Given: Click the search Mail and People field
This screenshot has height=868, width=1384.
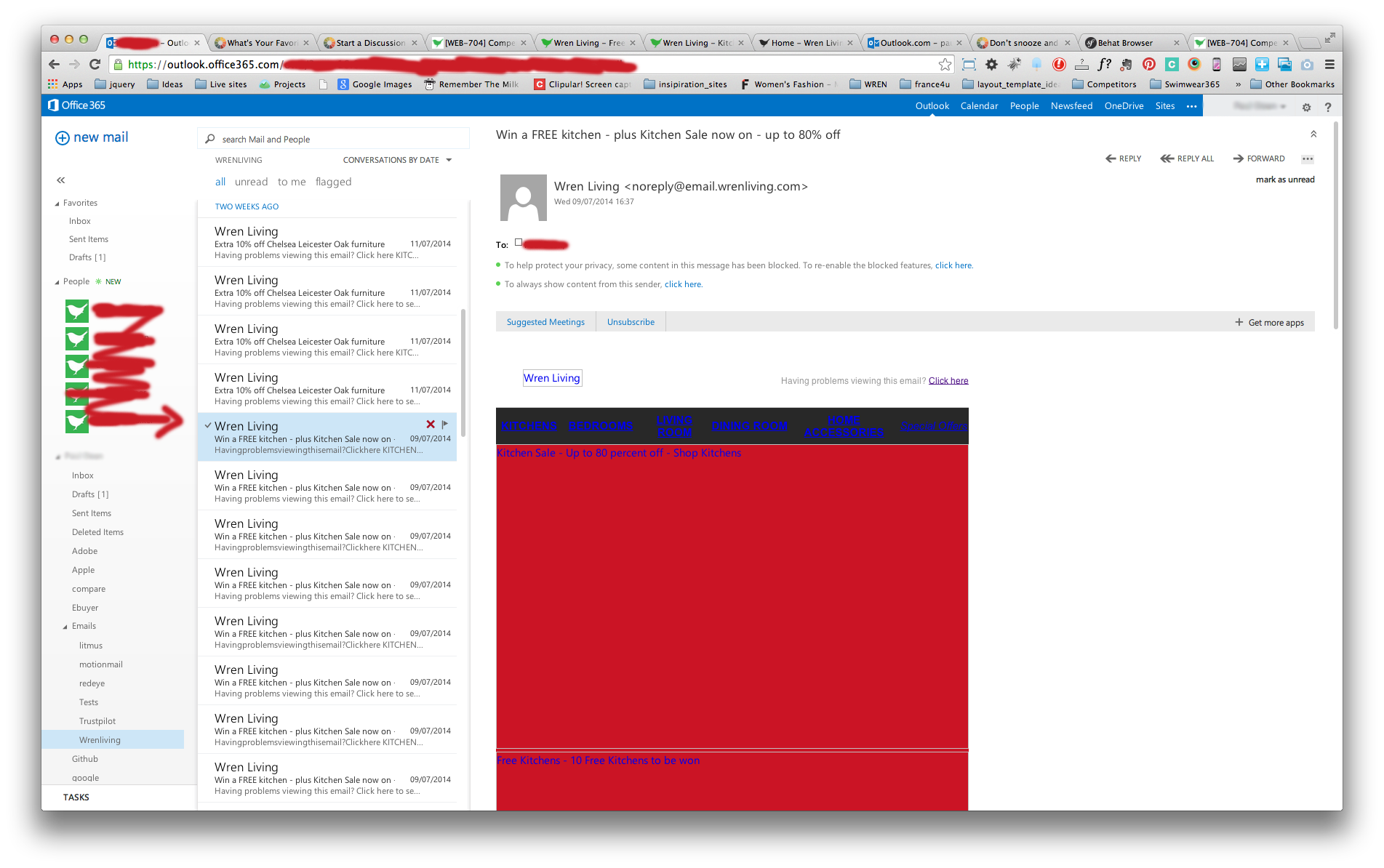Looking at the screenshot, I should pos(334,139).
